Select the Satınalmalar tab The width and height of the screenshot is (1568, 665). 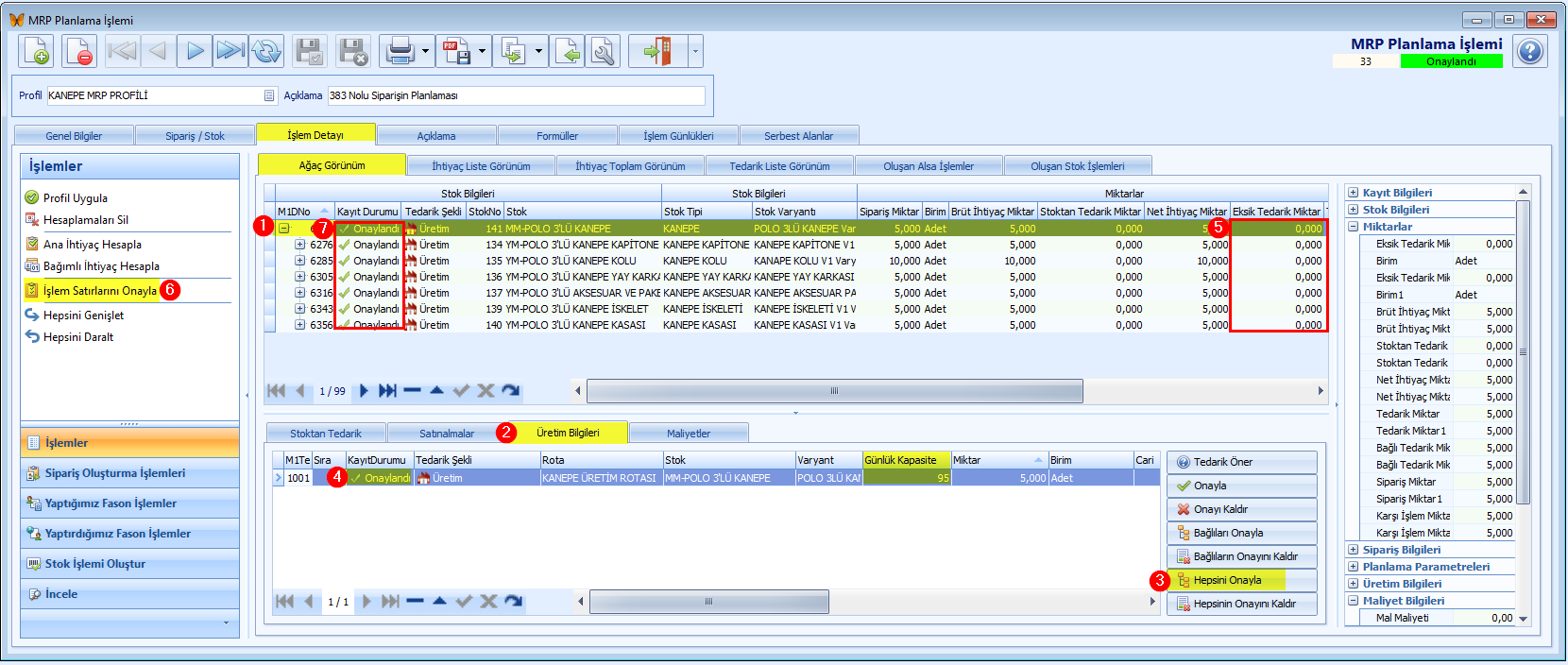(x=447, y=434)
